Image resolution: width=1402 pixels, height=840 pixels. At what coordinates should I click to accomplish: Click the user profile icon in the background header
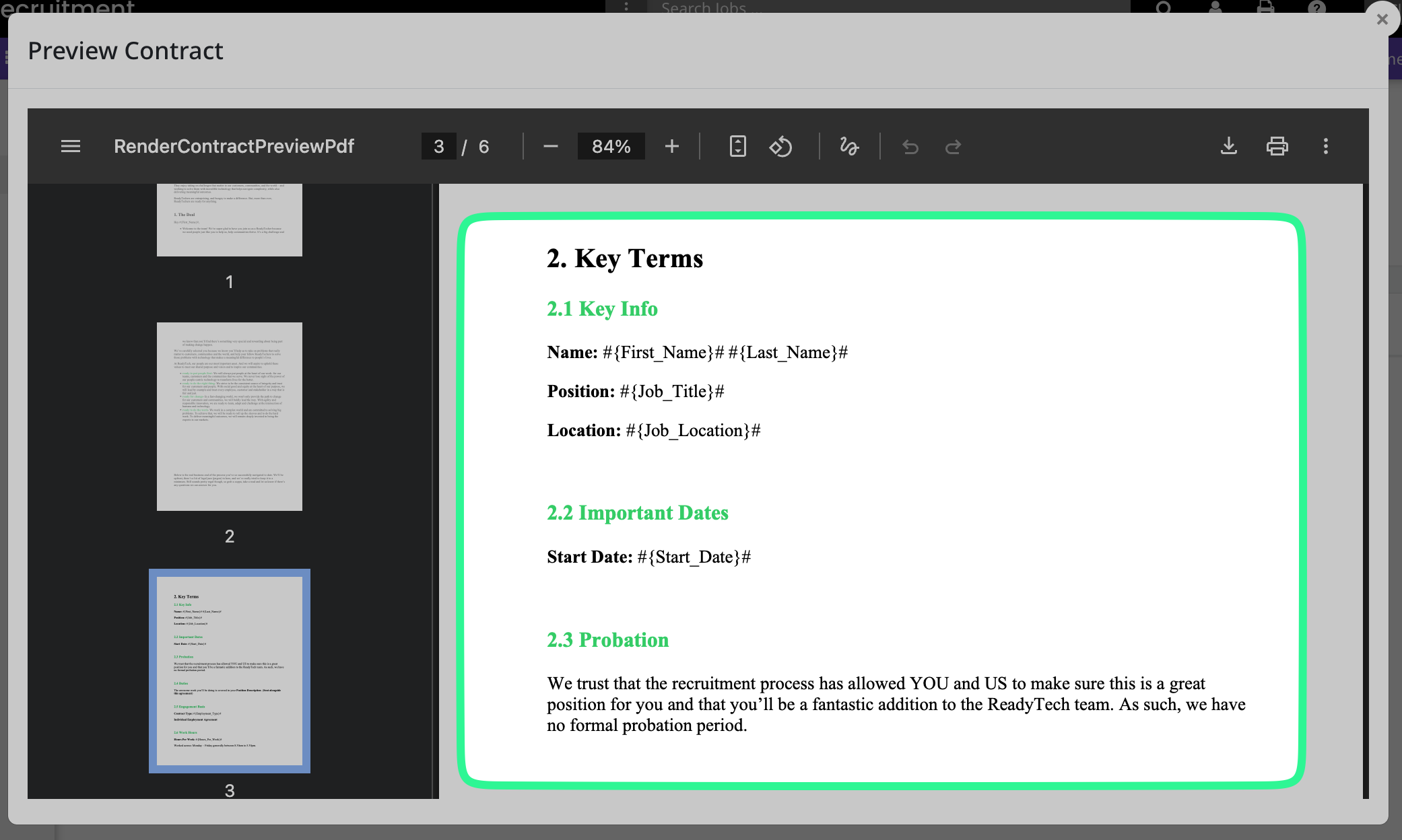coord(1215,7)
